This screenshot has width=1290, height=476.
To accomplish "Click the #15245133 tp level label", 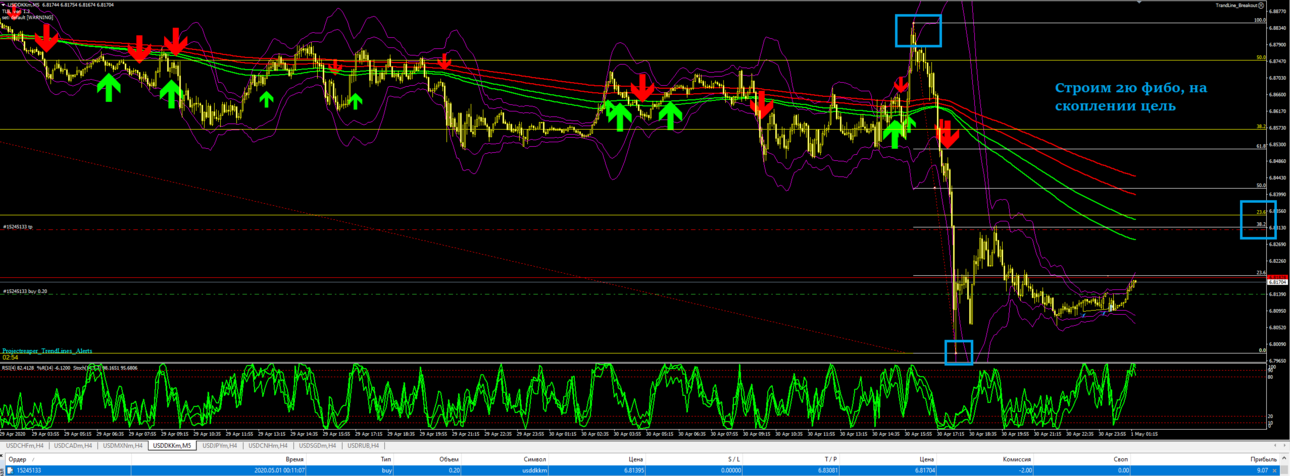I will pos(17,227).
